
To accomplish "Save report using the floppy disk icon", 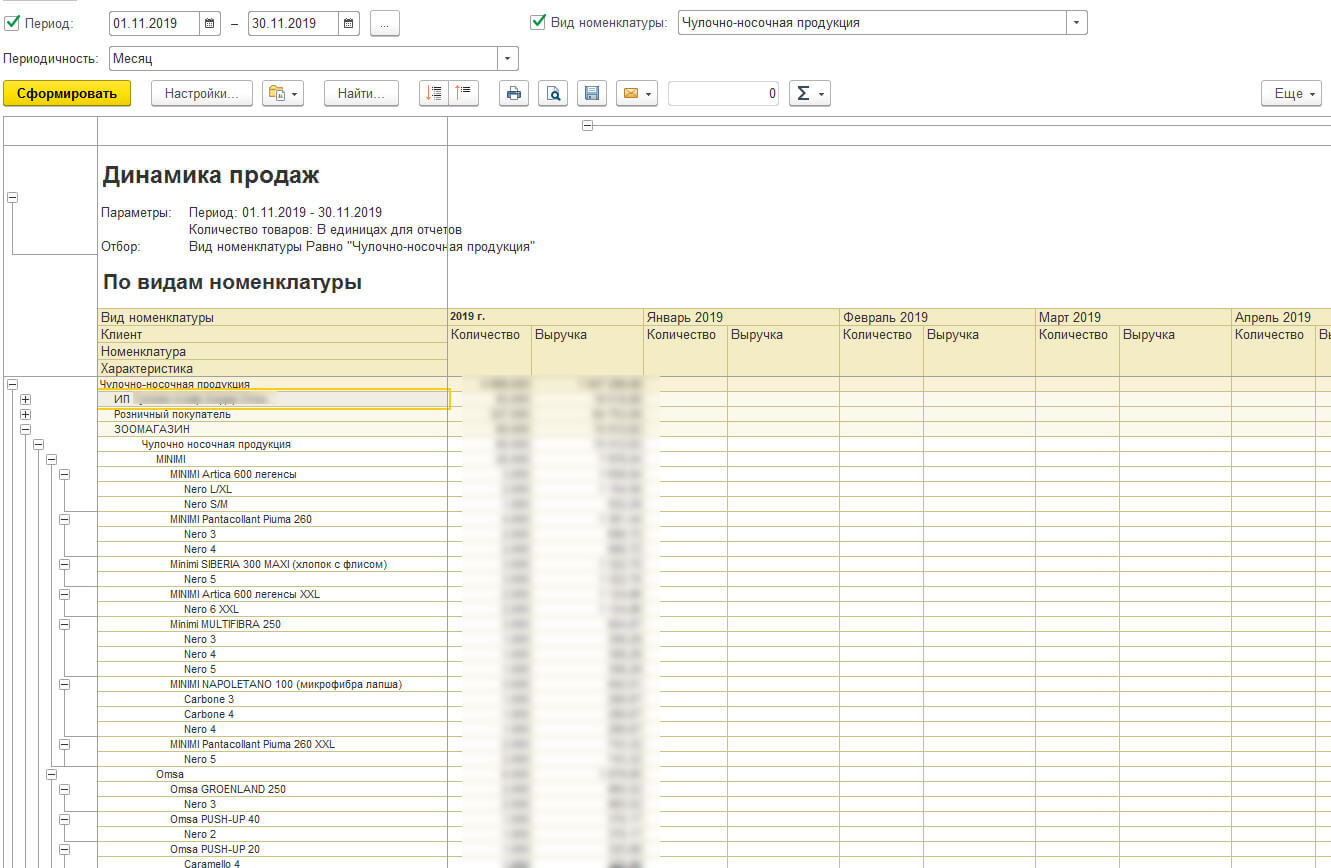I will [x=591, y=94].
